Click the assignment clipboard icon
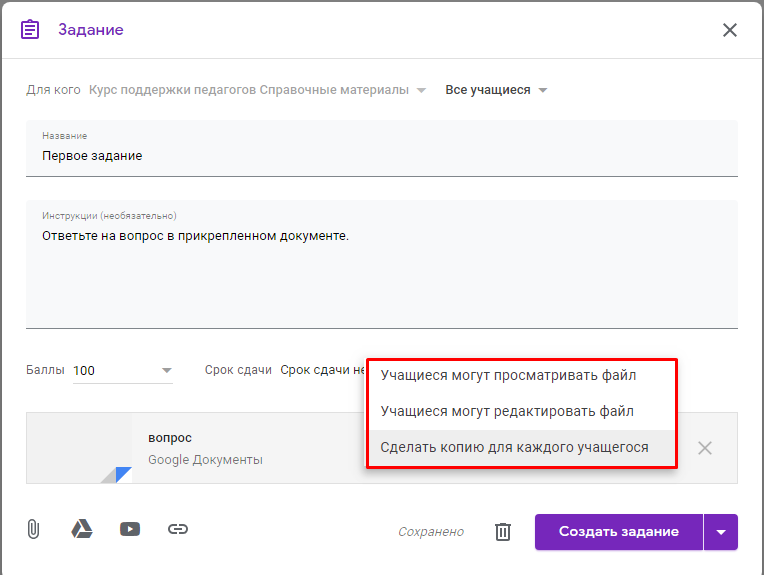The height and width of the screenshot is (575, 764). click(30, 29)
